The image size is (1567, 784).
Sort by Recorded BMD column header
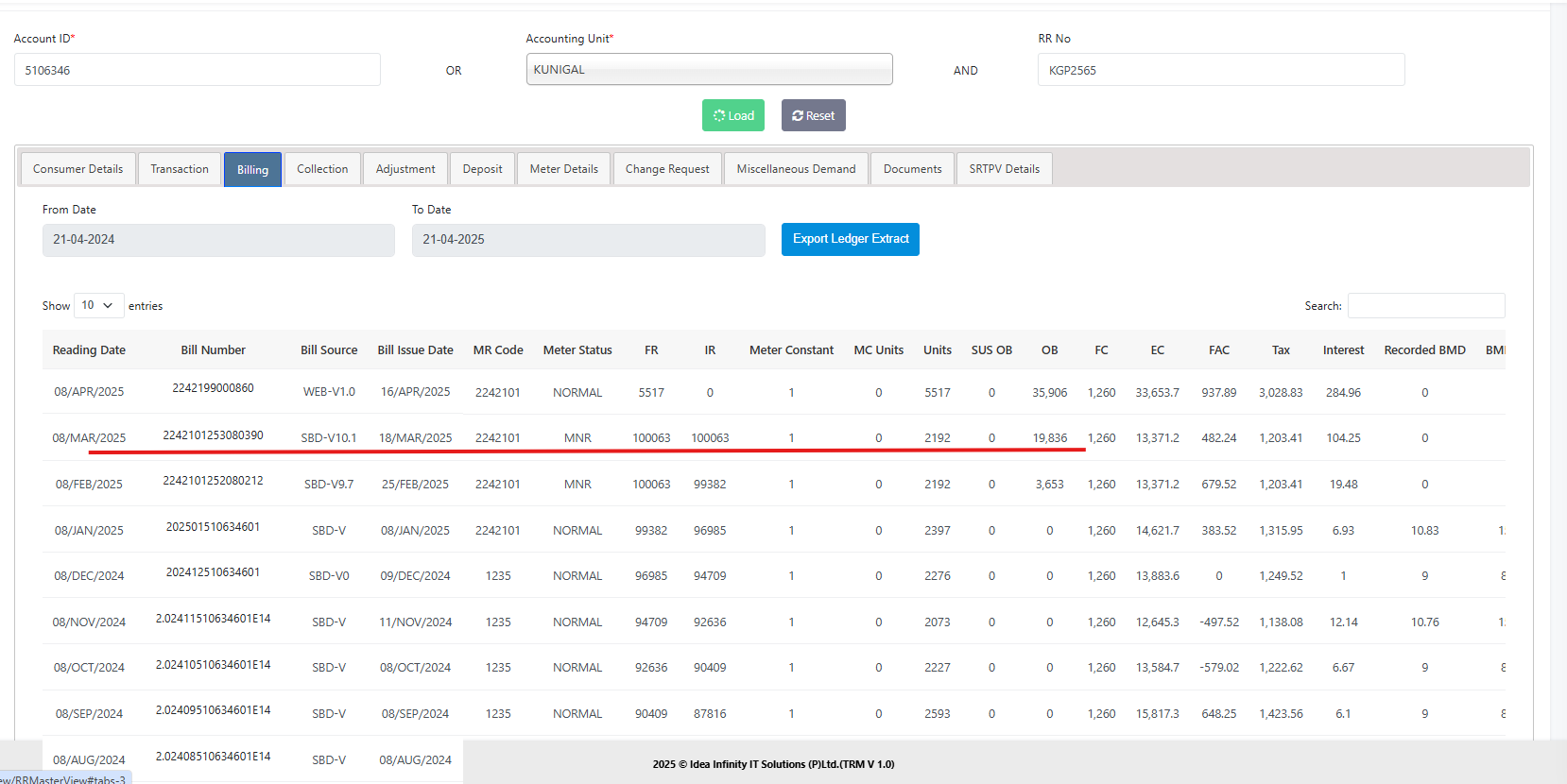[1425, 349]
